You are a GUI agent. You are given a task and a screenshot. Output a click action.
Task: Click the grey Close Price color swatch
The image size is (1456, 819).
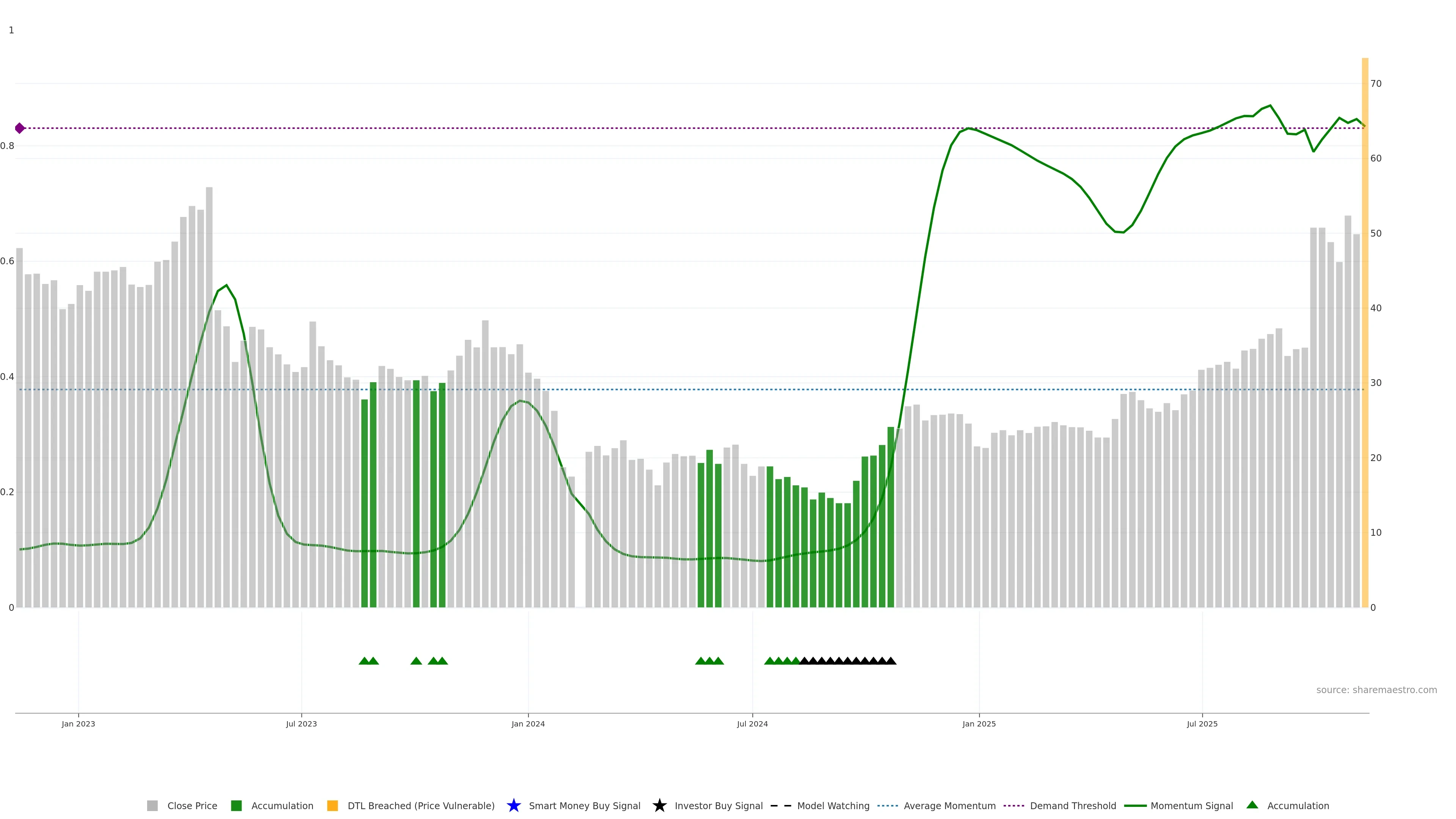[152, 805]
